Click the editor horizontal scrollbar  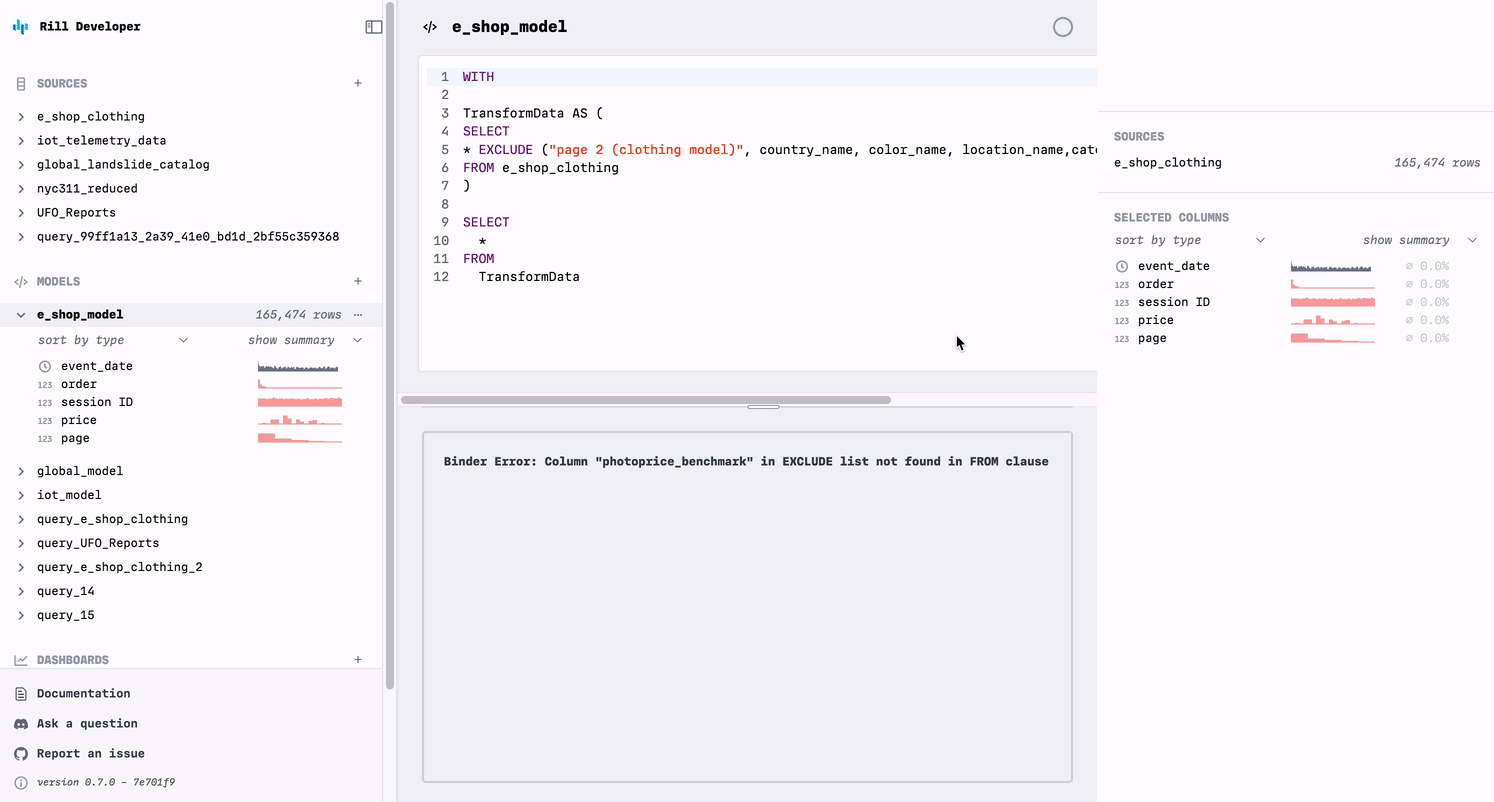coord(646,400)
